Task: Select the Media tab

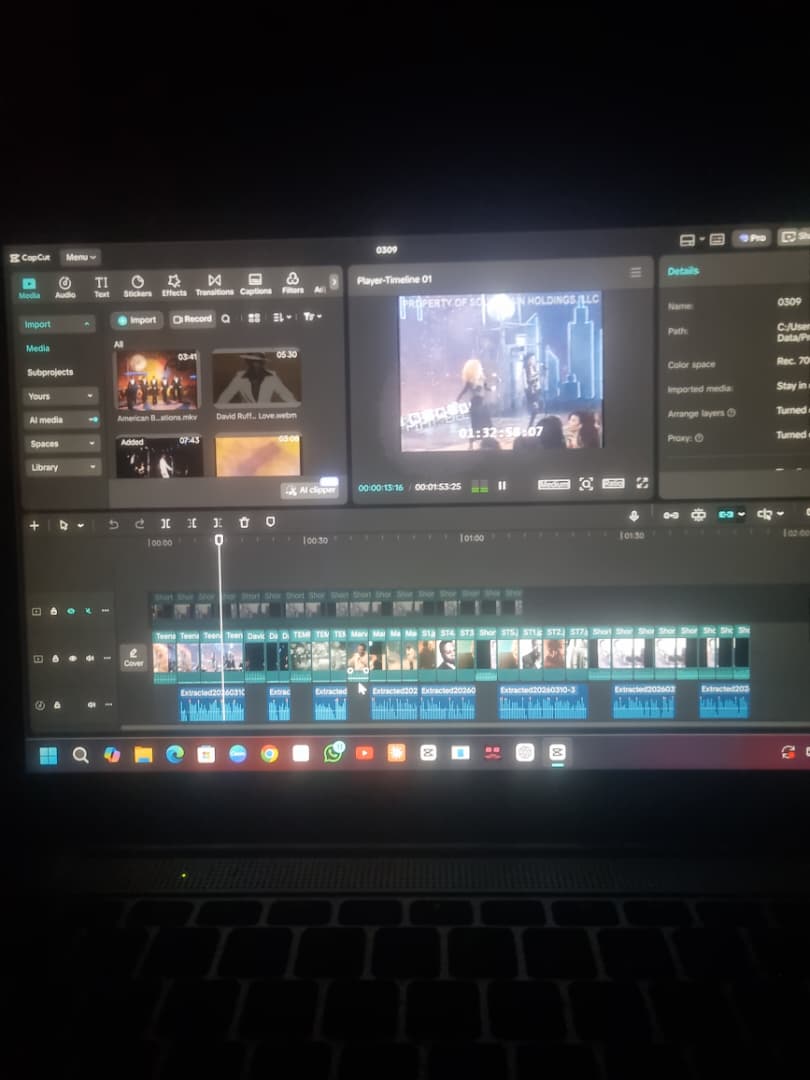Action: 29,288
